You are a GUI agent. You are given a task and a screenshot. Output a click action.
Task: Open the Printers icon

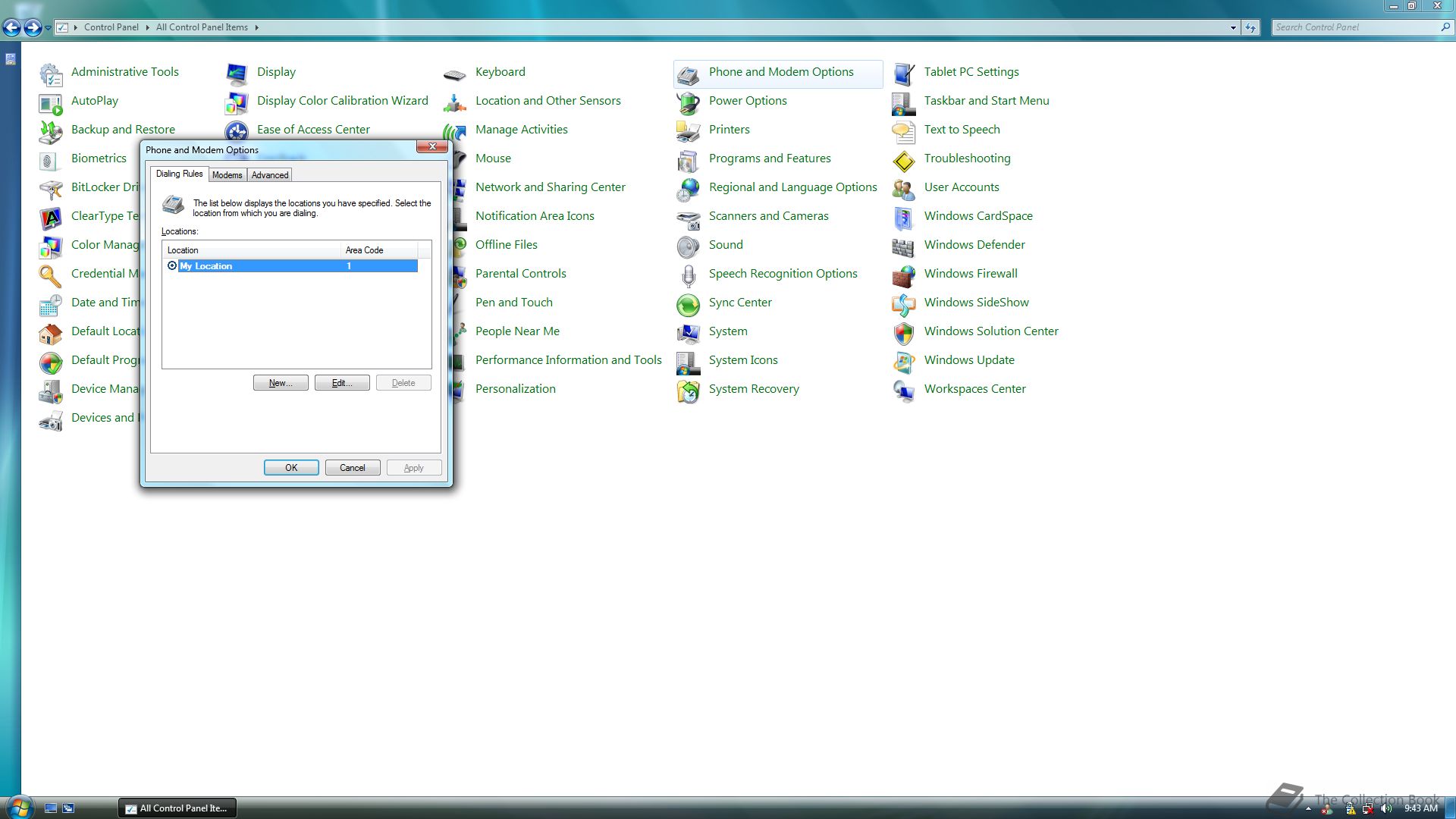tap(689, 131)
